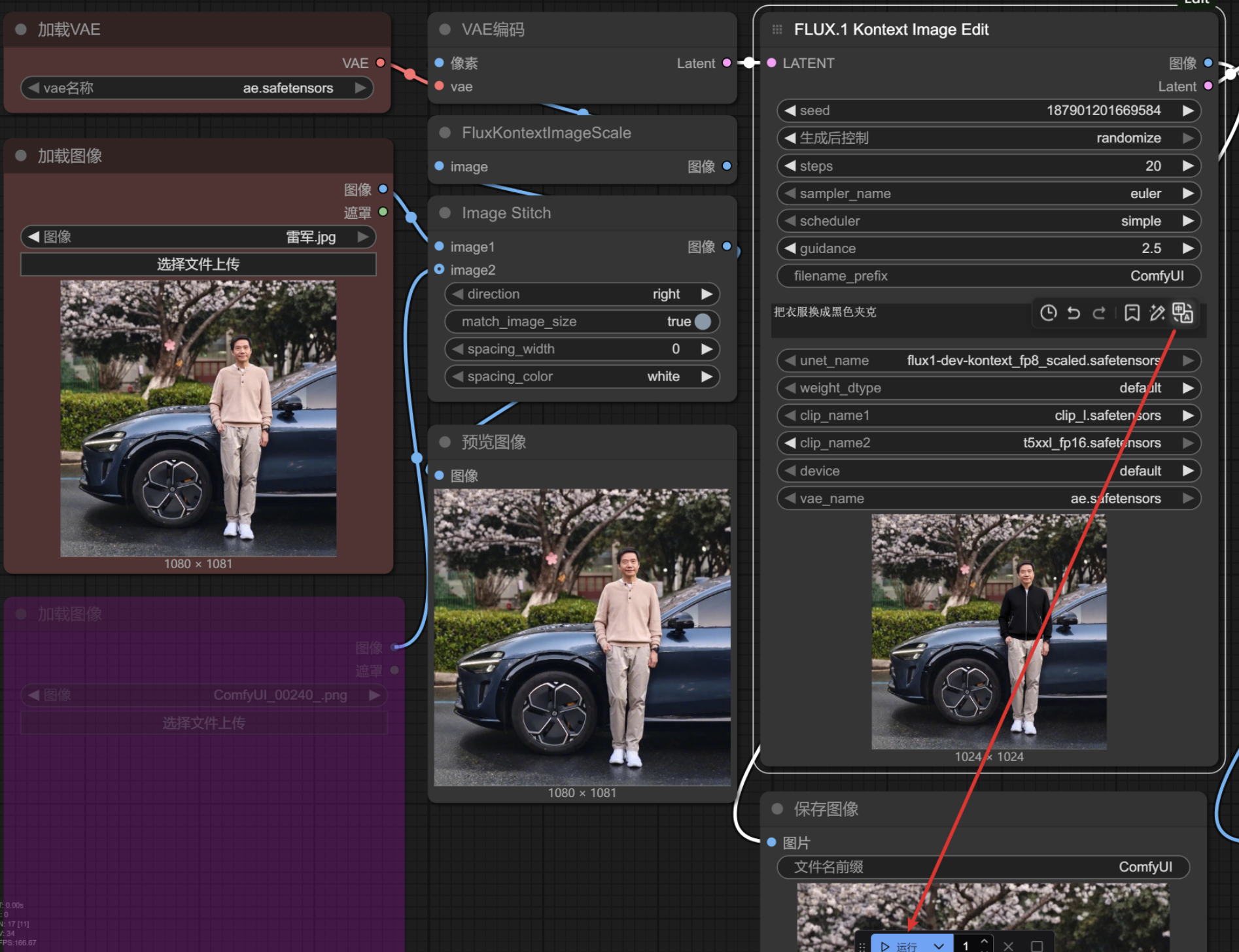Viewport: 1239px width, 952px height.
Task: Click the FLUX.1 Kontext group node grid icon
Action: pos(777,29)
